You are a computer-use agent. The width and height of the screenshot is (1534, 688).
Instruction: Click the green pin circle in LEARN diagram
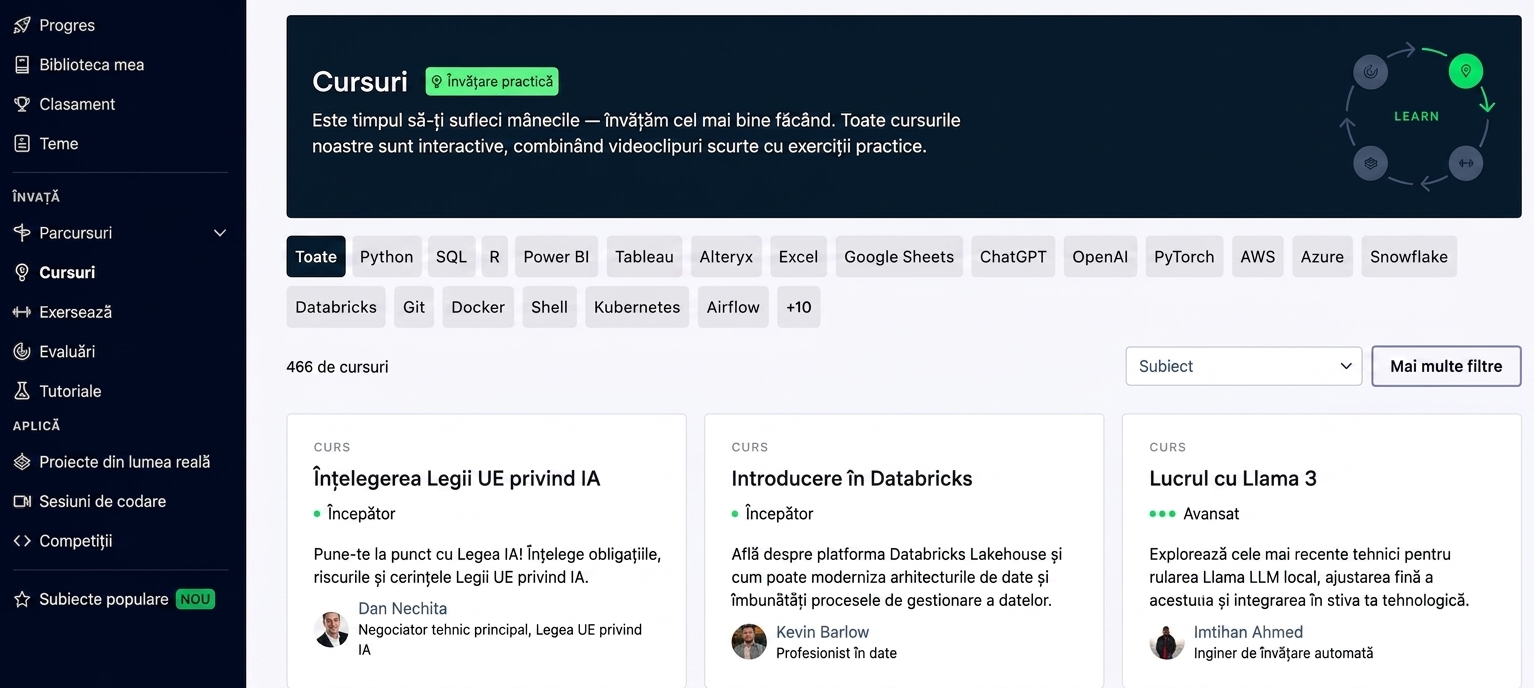[x=1465, y=71]
